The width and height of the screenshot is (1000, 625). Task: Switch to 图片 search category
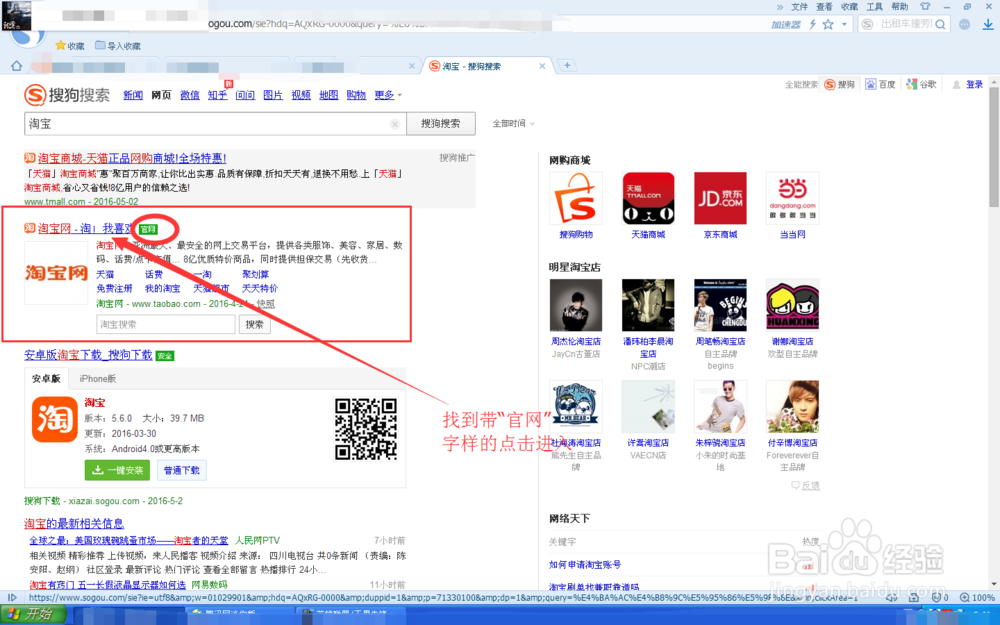click(273, 95)
